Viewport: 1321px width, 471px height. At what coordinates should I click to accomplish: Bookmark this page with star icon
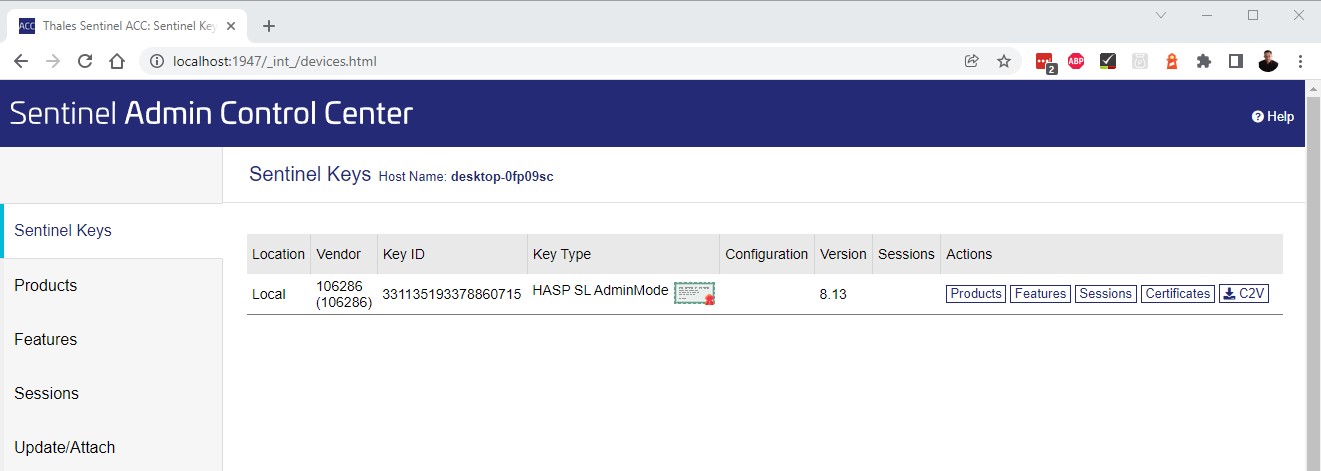[x=1004, y=61]
